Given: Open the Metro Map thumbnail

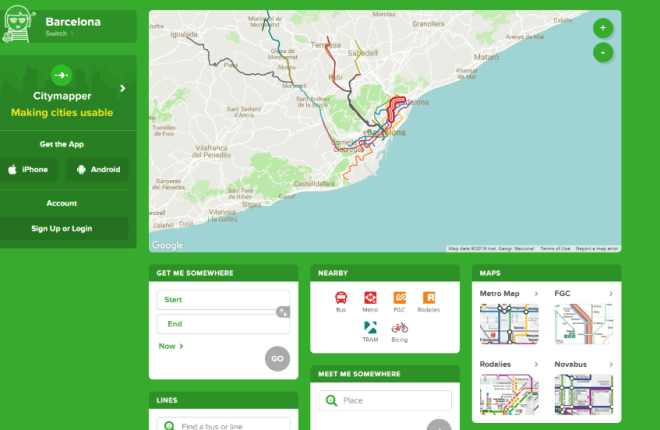Looking at the screenshot, I should click(509, 324).
